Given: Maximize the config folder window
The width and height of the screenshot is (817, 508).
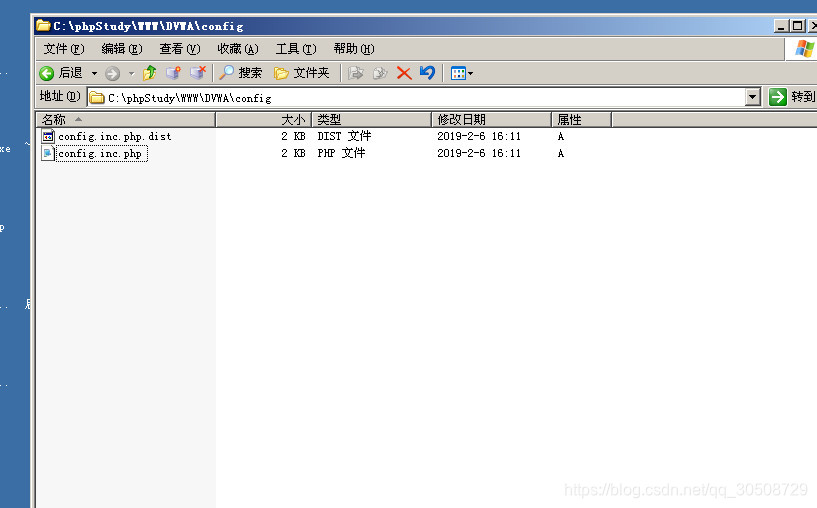Looking at the screenshot, I should click(797, 26).
